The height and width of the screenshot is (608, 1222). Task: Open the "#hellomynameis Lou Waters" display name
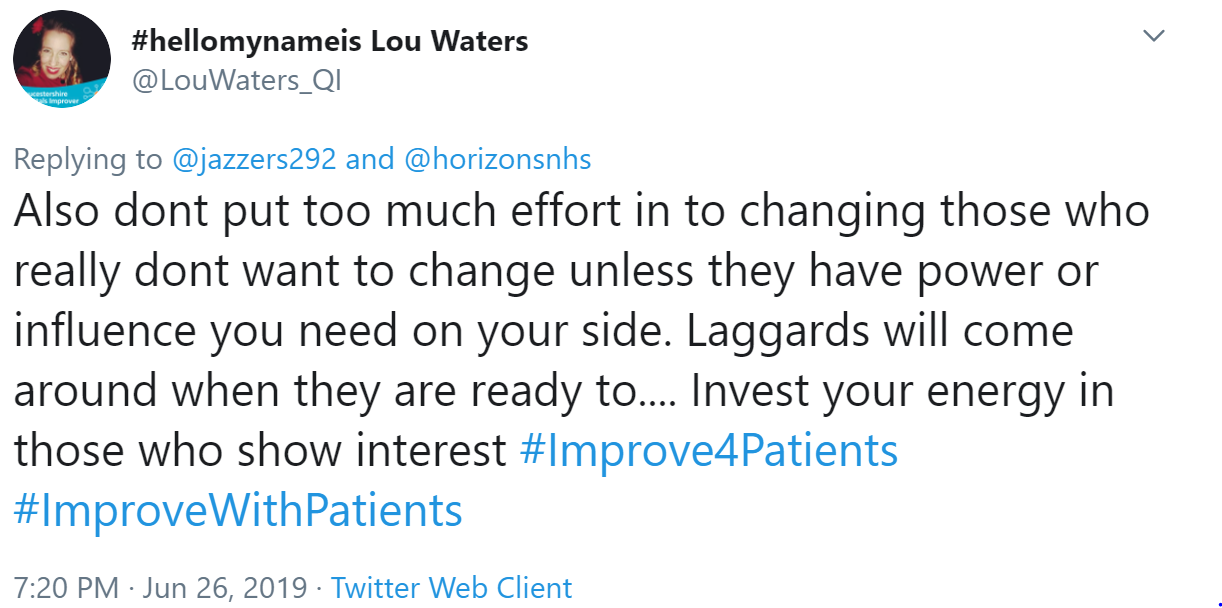pos(330,41)
